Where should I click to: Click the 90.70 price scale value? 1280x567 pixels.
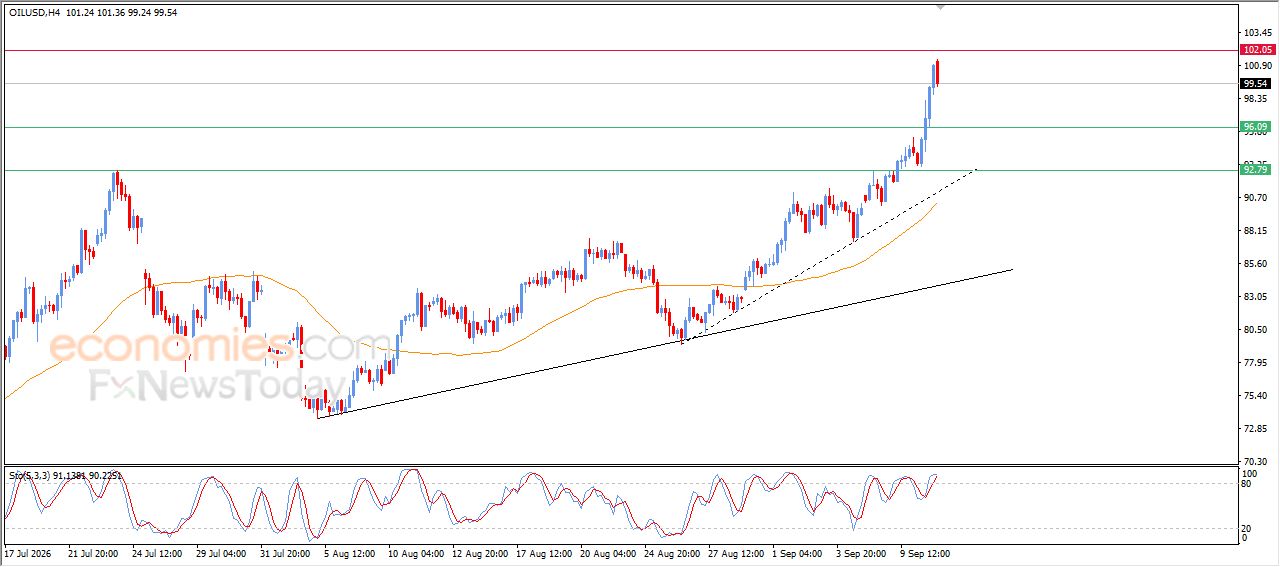1256,198
